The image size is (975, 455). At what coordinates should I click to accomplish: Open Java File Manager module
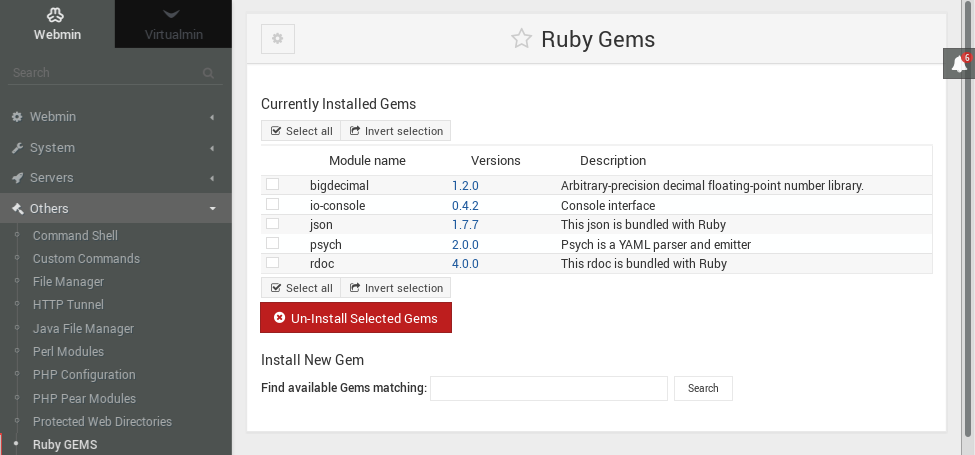pyautogui.click(x=83, y=328)
